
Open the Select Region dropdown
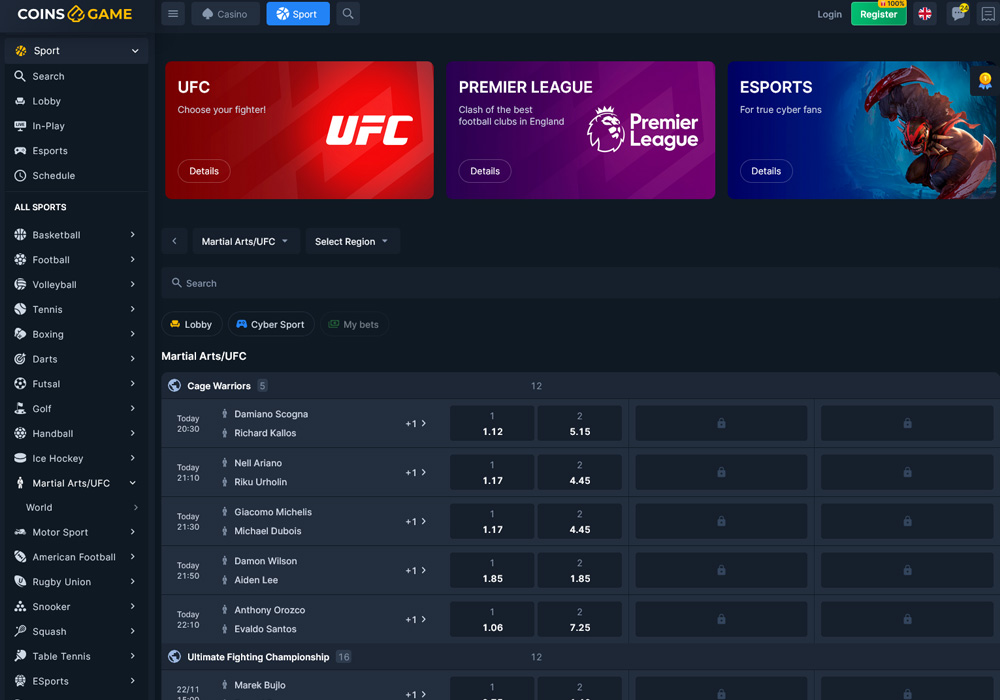[352, 241]
